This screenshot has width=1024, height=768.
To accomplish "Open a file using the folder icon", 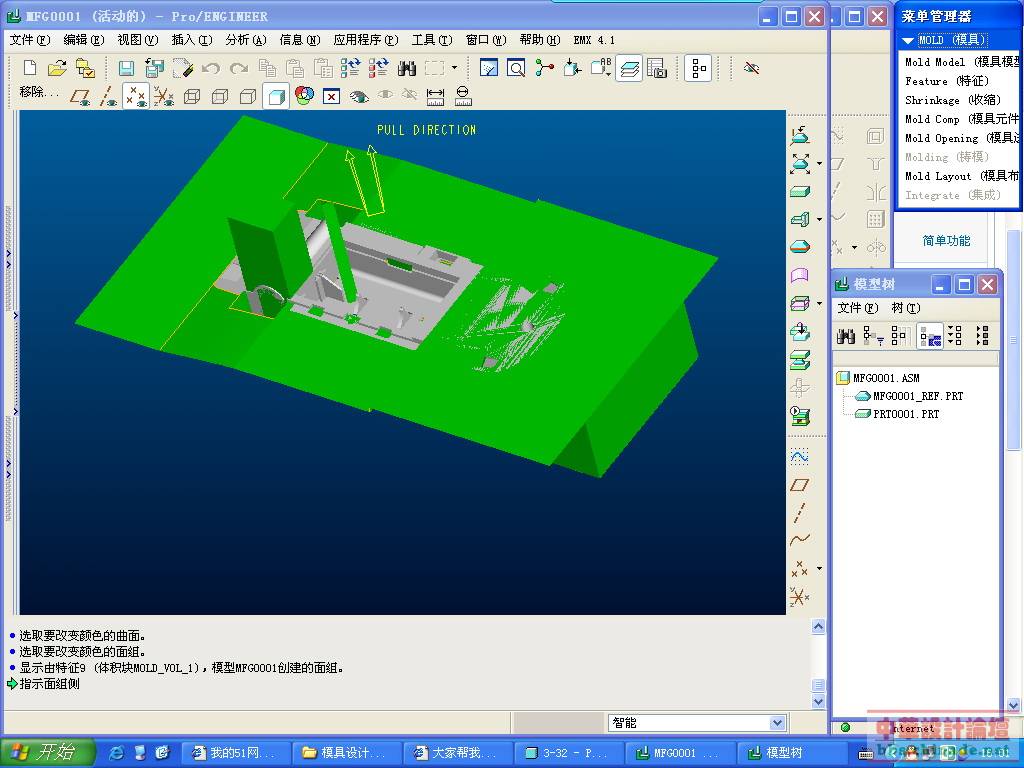I will pyautogui.click(x=57, y=68).
